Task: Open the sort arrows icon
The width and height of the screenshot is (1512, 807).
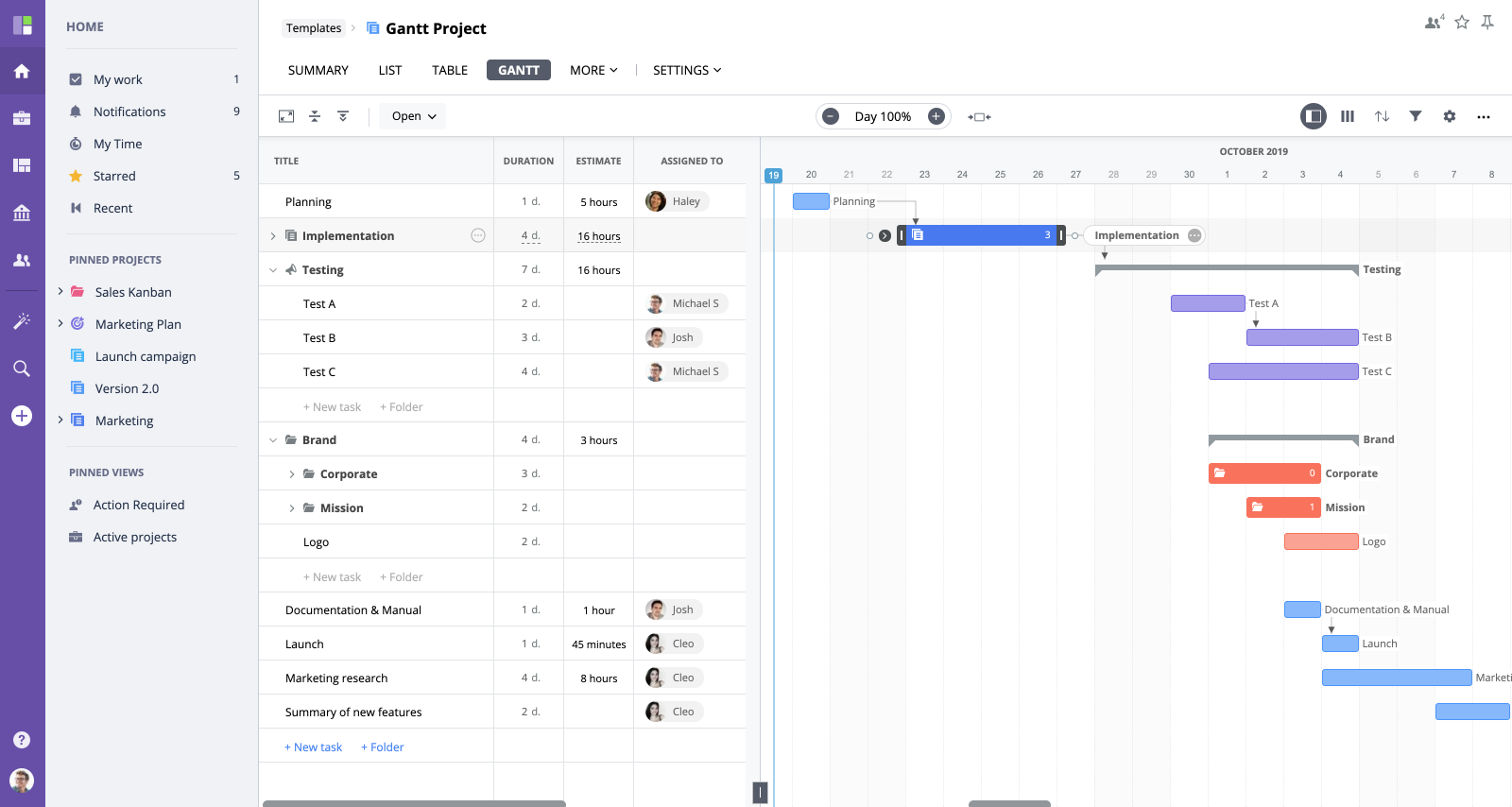Action: tap(1382, 116)
